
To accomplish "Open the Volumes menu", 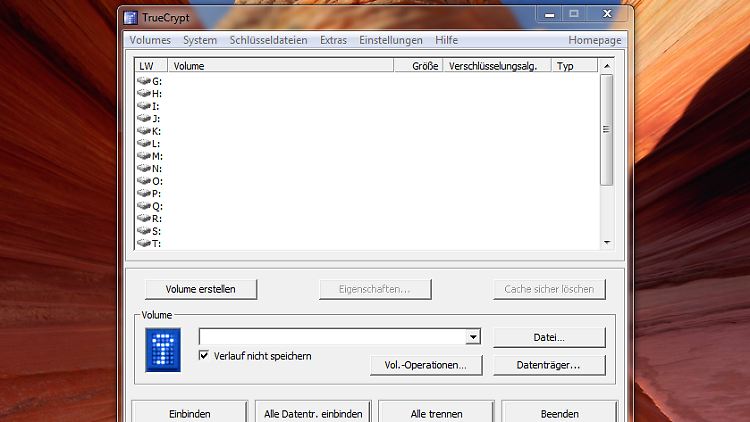I will (x=150, y=40).
